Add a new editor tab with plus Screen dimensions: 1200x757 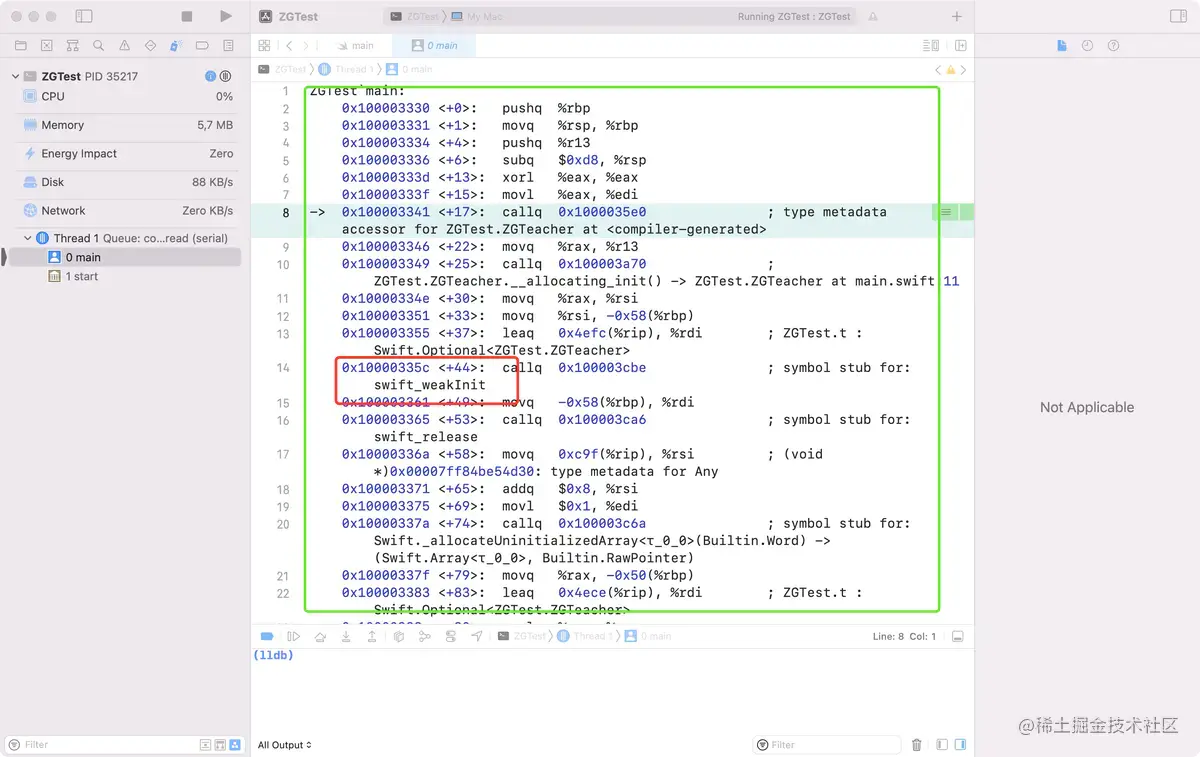[957, 17]
